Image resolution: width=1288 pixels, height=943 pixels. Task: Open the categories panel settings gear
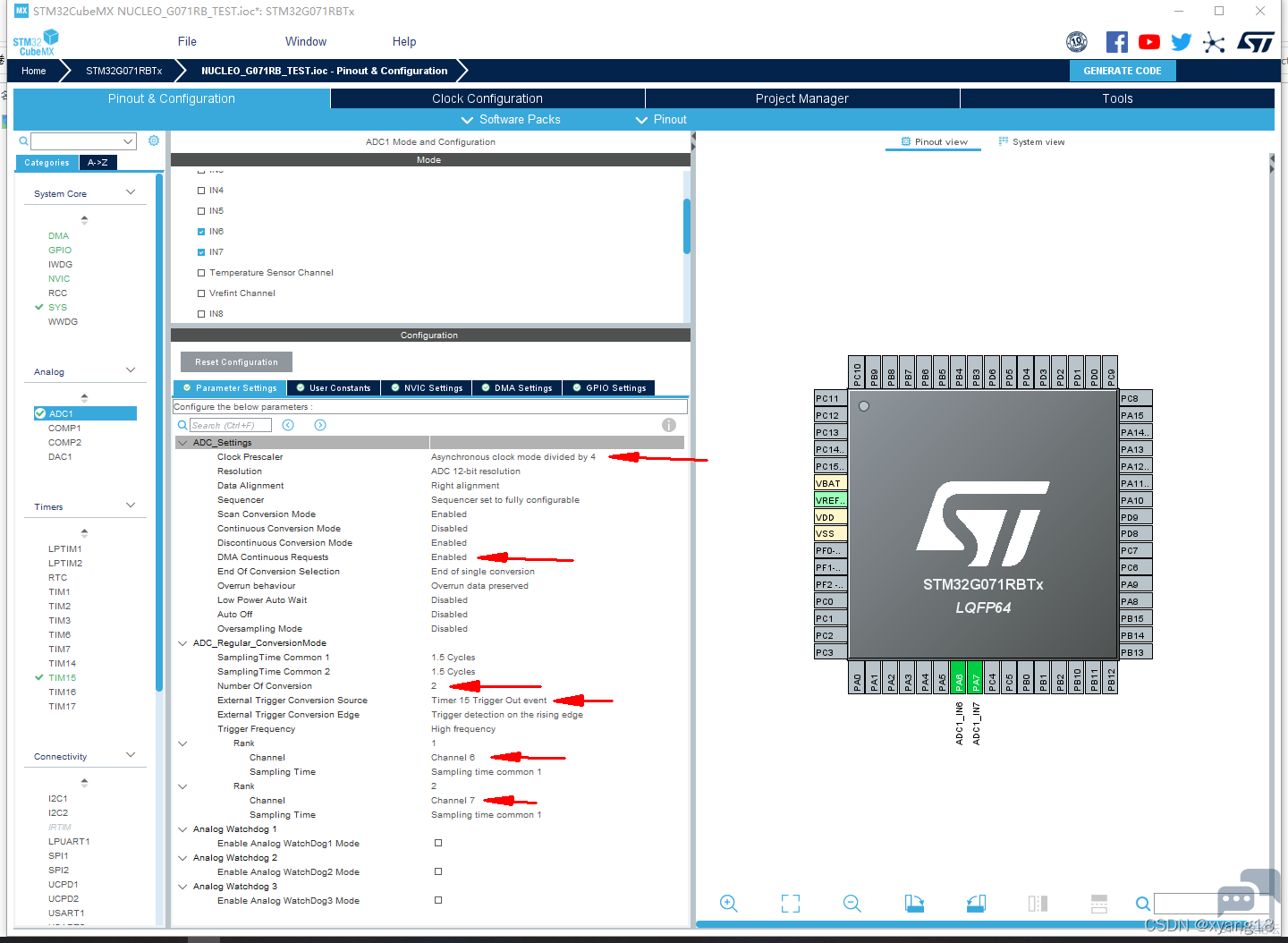154,140
